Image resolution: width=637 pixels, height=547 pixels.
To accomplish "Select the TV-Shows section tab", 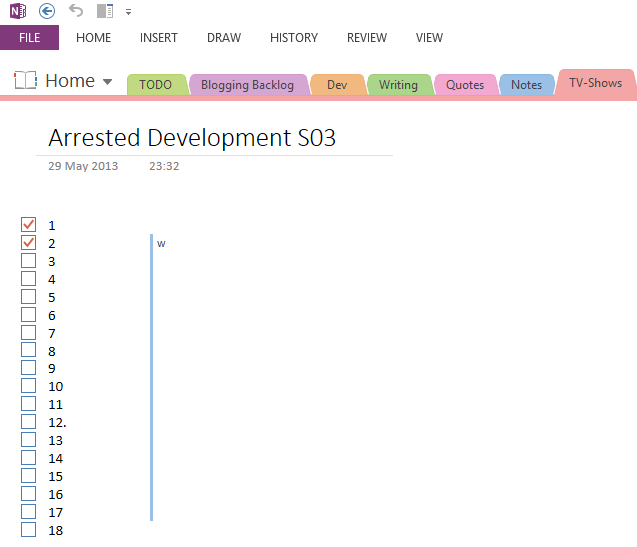I will click(x=596, y=83).
